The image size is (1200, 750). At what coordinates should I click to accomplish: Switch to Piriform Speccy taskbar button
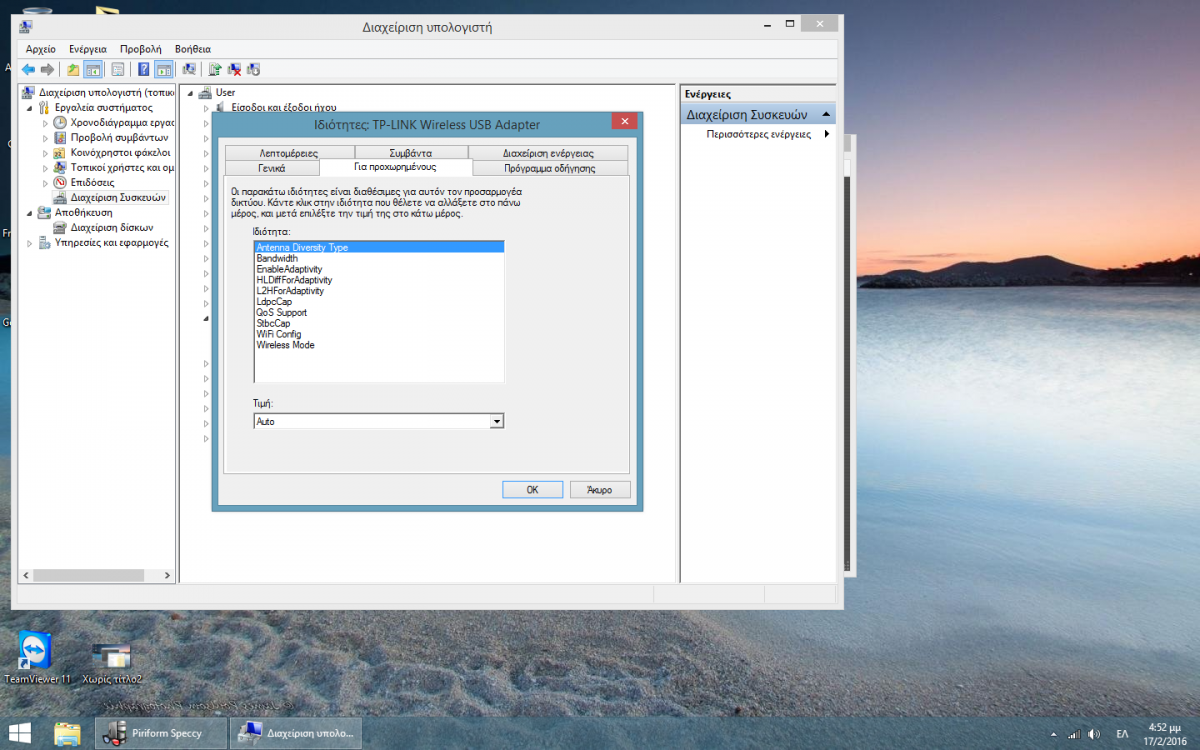point(162,733)
